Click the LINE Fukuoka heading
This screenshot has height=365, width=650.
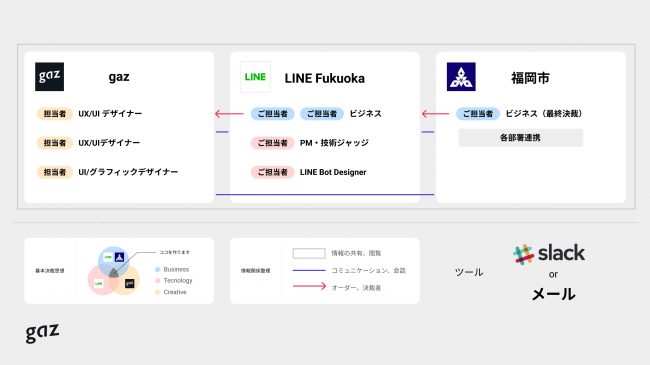(325, 78)
